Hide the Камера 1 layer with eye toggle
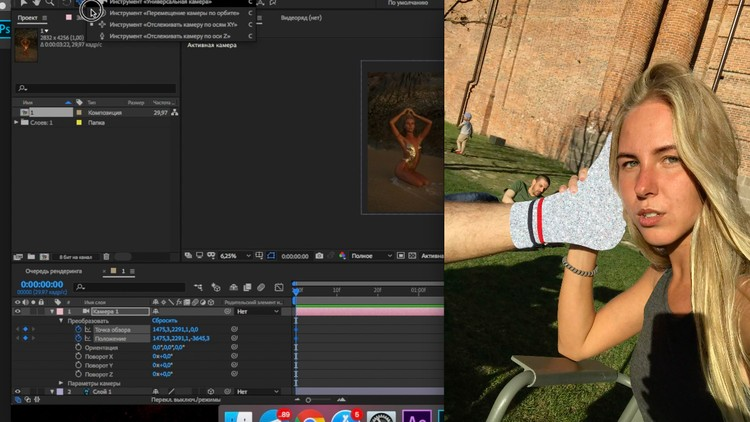 point(18,312)
